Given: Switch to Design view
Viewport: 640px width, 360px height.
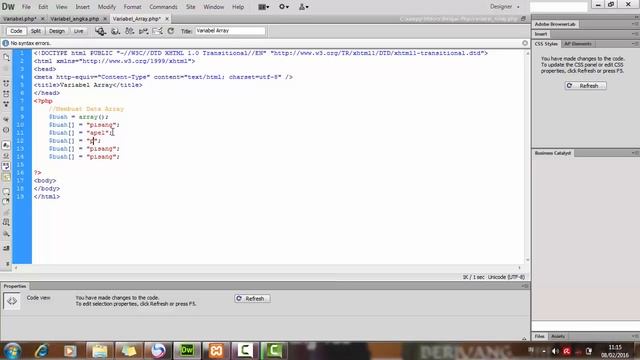Looking at the screenshot, I should [x=57, y=31].
